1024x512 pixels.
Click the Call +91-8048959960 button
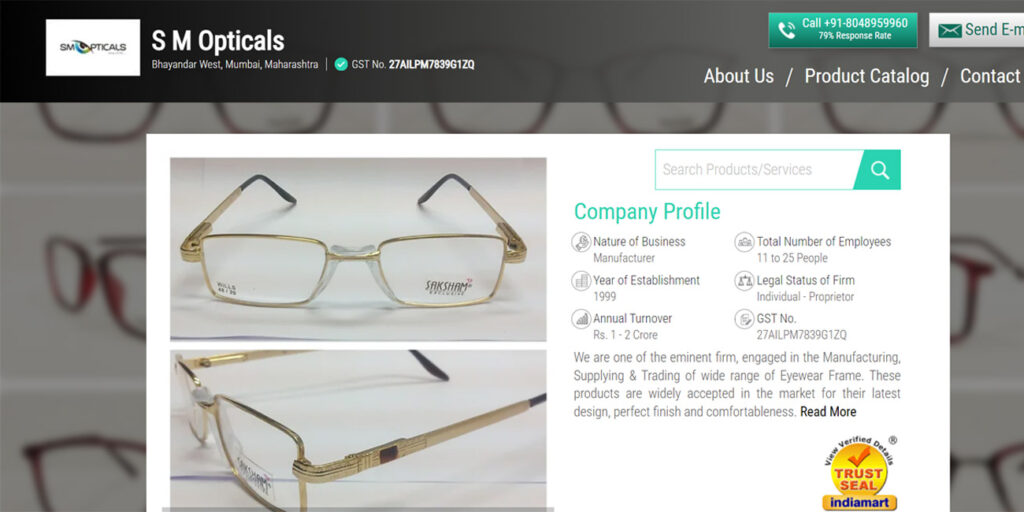[x=842, y=30]
